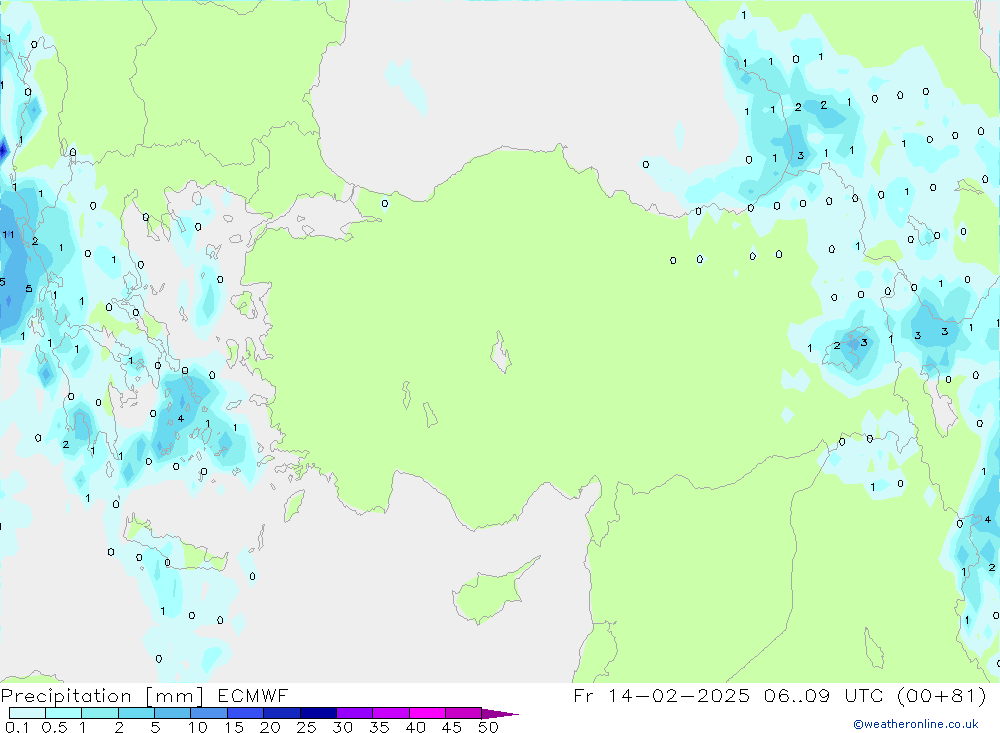1000x733 pixels.
Task: Pick the 0.1–0.5 mm legend swatch
Action: (x=27, y=713)
